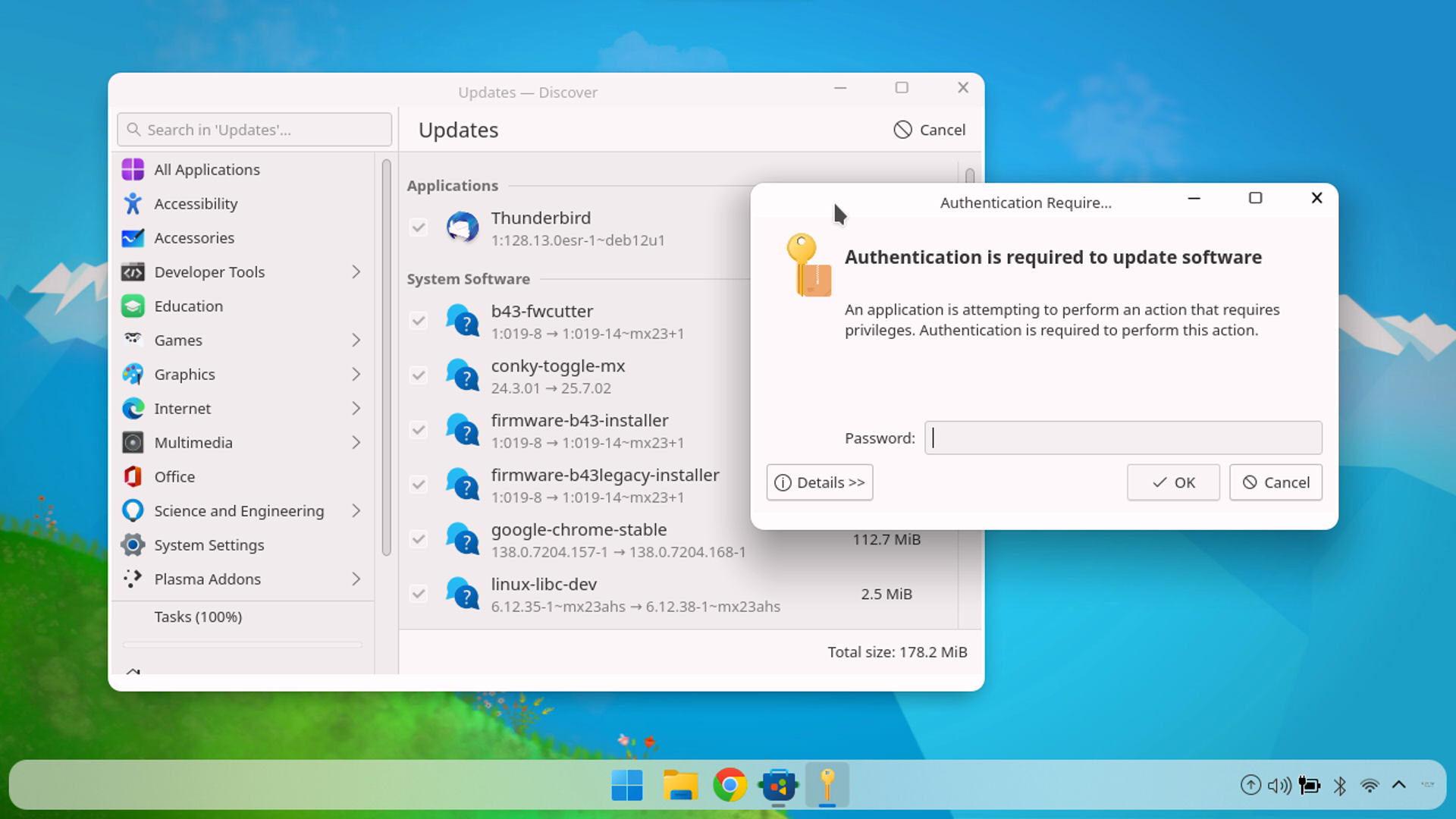Show hidden system tray icons arrow
This screenshot has height=819, width=1456.
point(1399,785)
